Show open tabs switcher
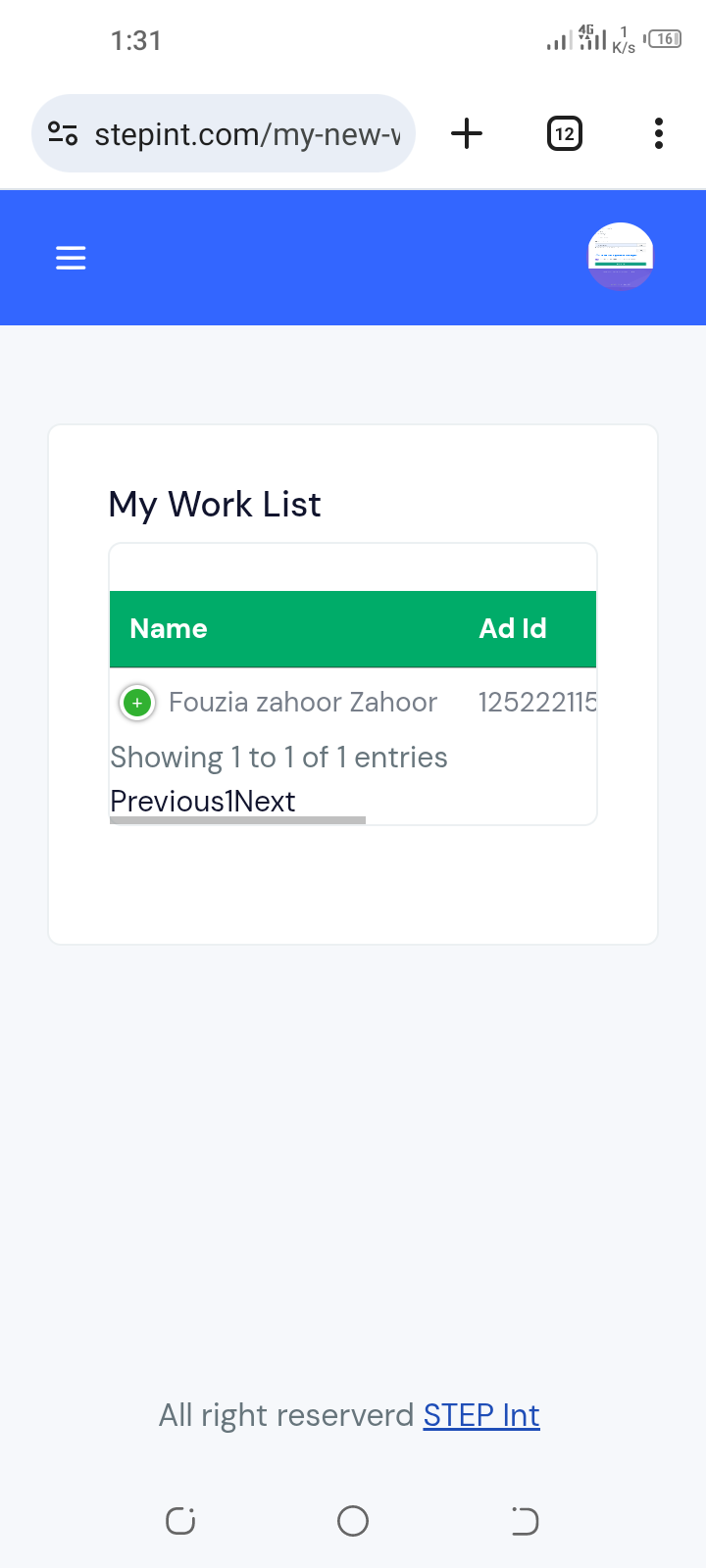Screen dimensions: 706x1568 tap(564, 133)
